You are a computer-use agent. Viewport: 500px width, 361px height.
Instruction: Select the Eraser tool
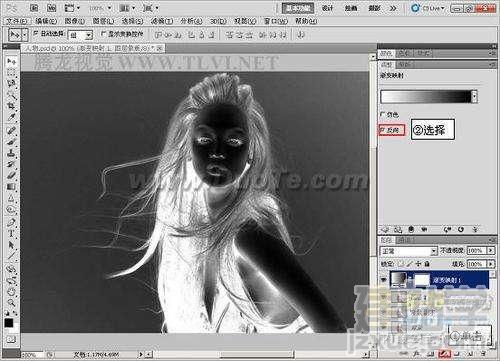tap(11, 175)
